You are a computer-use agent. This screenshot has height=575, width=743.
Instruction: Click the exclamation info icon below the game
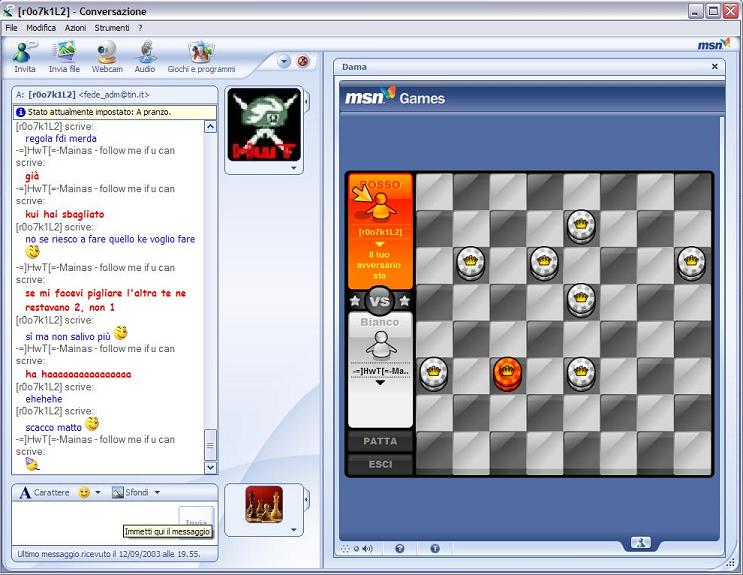(435, 548)
